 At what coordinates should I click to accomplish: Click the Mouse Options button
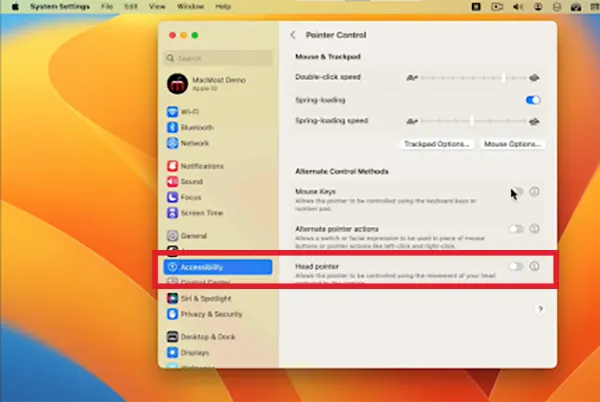[512, 144]
